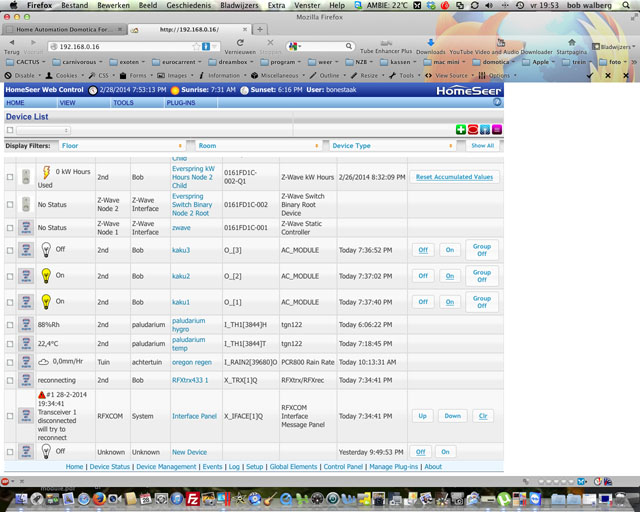This screenshot has width=640, height=512.
Task: Click the 192.168.0.16 address bar
Action: click(133, 47)
